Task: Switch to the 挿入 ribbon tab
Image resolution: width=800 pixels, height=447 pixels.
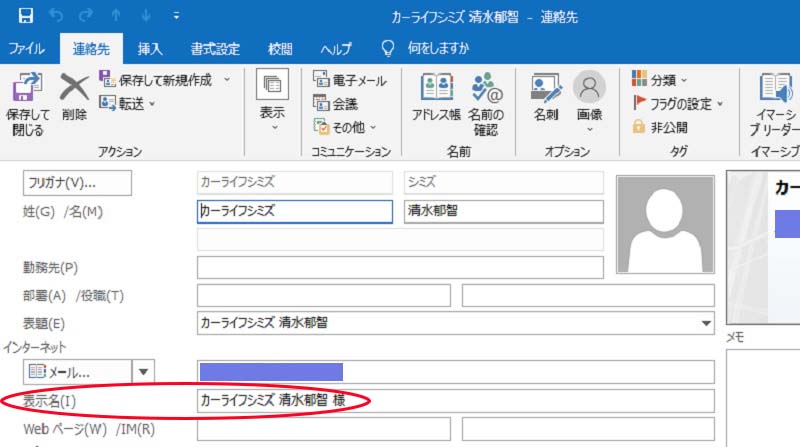Action: (150, 49)
